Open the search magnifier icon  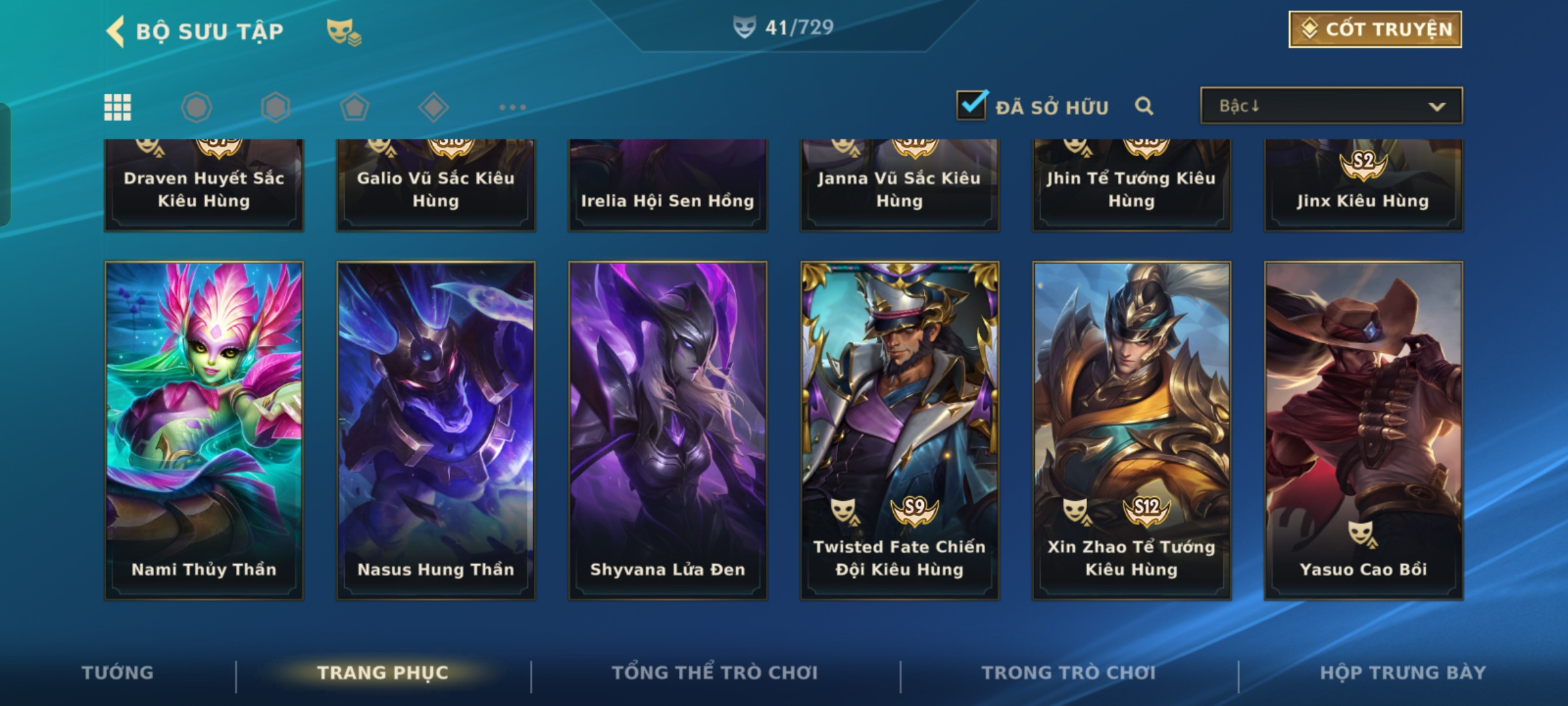pyautogui.click(x=1144, y=106)
